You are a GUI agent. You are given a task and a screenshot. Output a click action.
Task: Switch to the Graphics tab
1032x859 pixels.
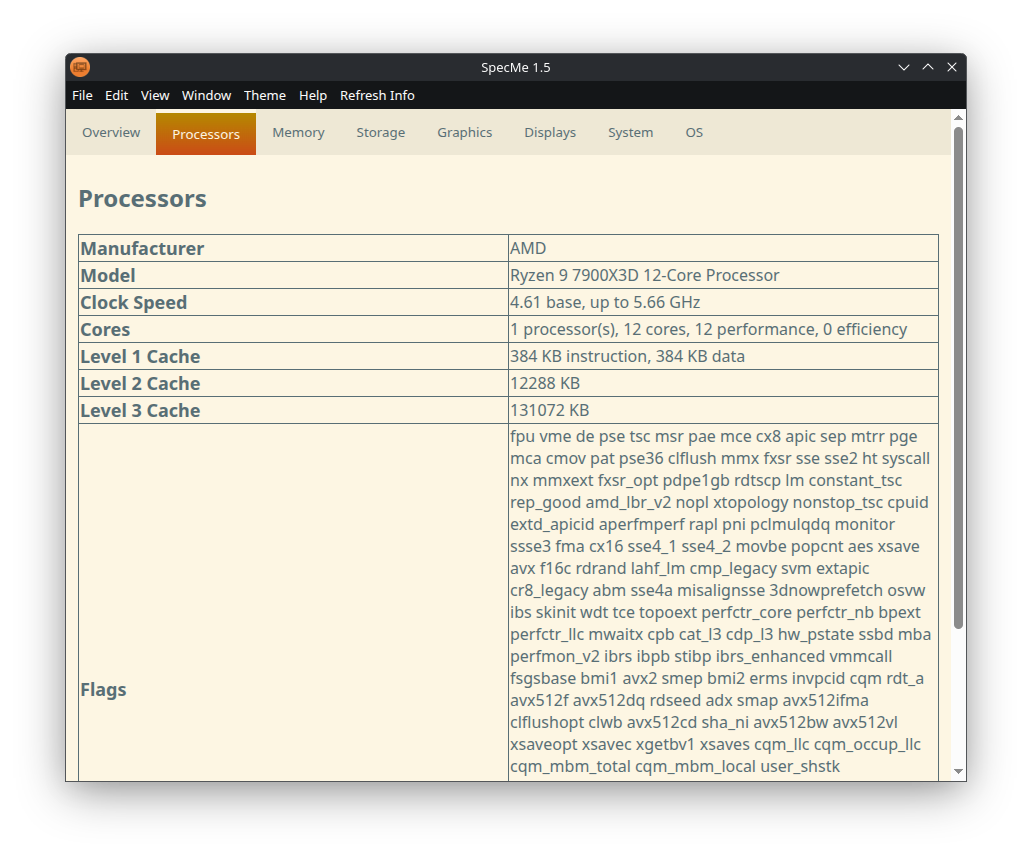coord(464,133)
